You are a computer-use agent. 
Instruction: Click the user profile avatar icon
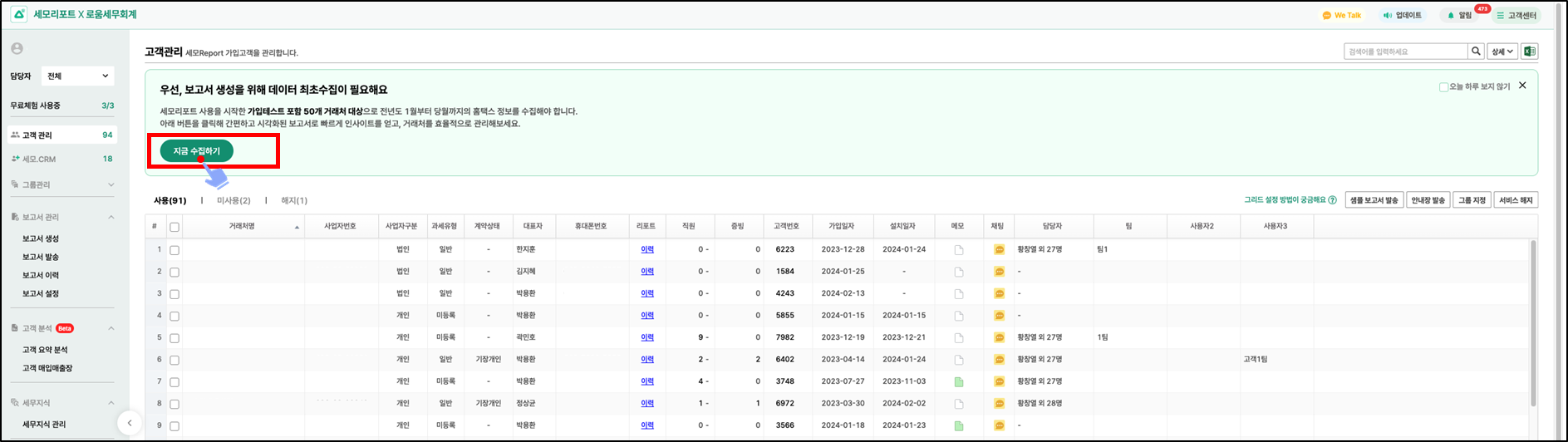click(x=17, y=49)
